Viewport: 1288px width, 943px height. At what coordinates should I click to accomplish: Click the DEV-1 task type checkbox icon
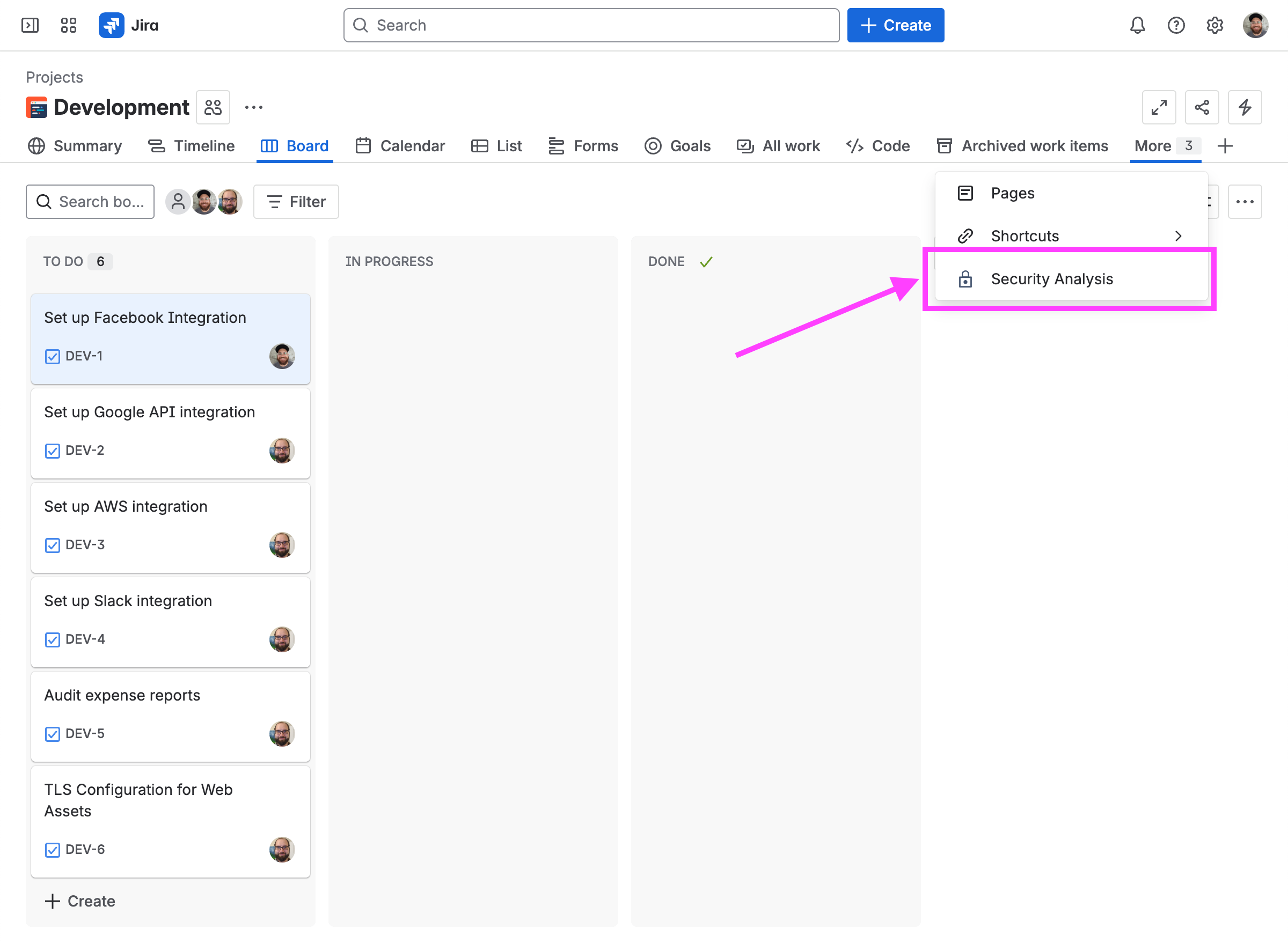pos(52,357)
